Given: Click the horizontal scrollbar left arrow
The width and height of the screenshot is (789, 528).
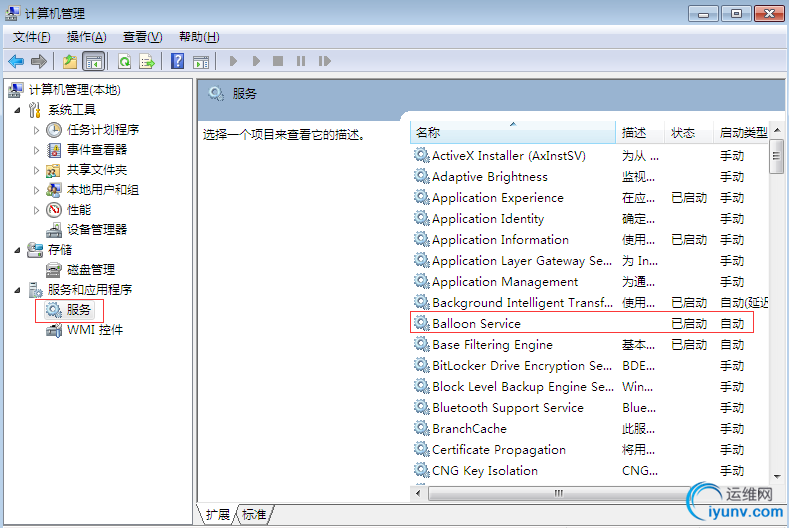Looking at the screenshot, I should (x=418, y=493).
